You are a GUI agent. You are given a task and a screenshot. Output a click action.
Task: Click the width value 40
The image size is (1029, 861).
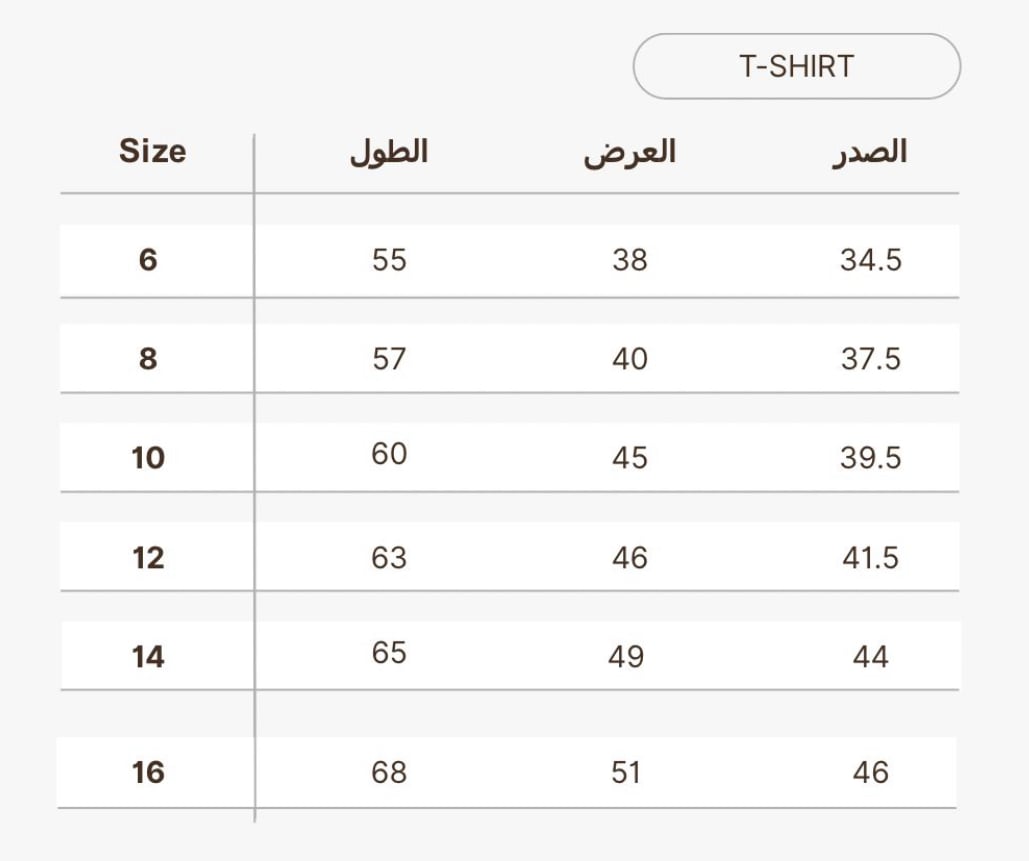630,359
